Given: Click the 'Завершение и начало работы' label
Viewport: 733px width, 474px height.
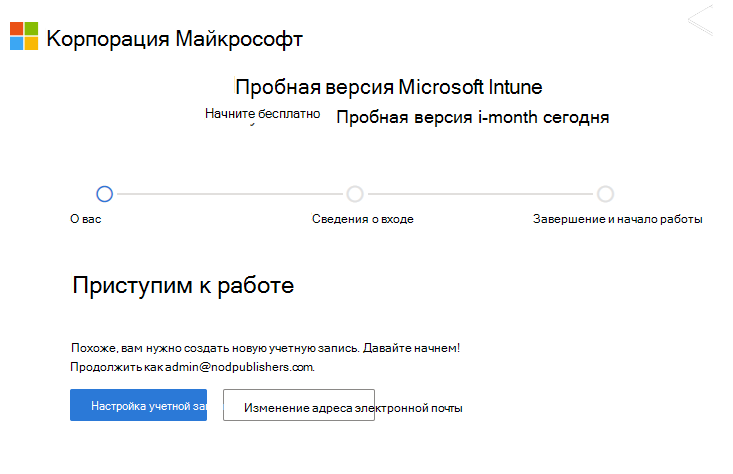Looking at the screenshot, I should (x=618, y=219).
